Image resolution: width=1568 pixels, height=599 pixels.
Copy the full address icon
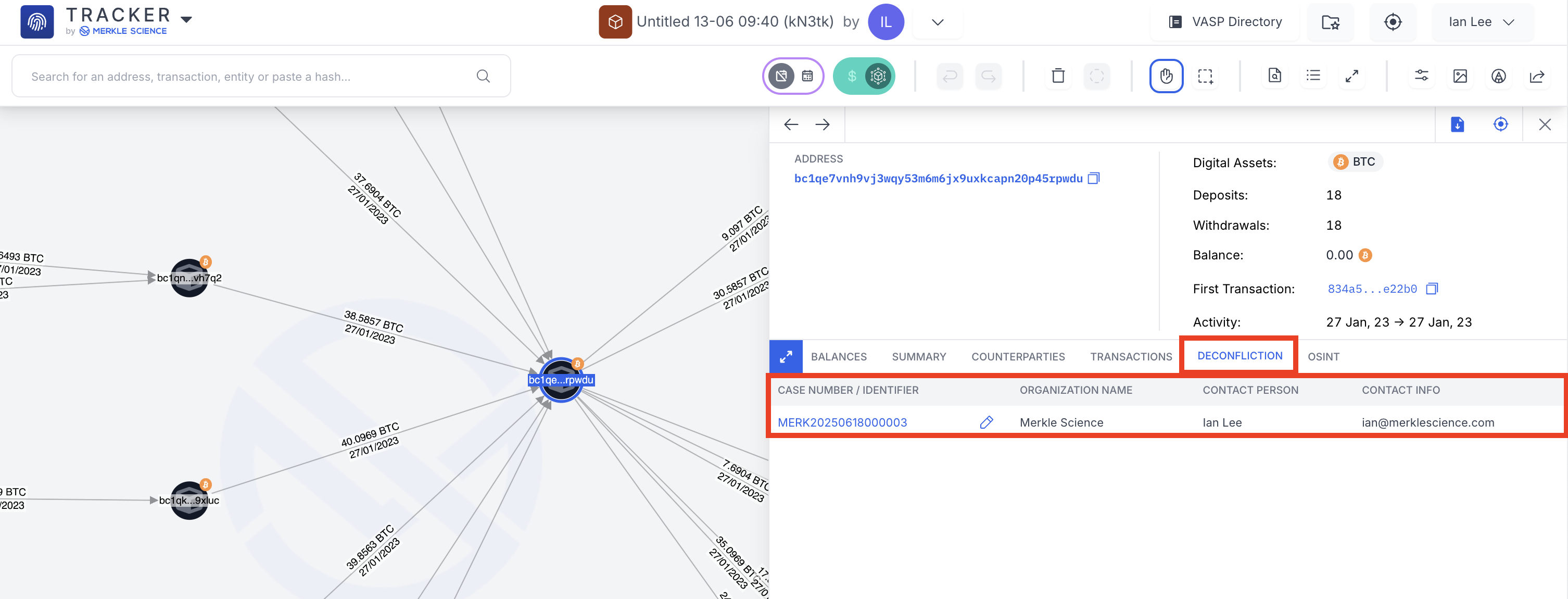tap(1093, 178)
